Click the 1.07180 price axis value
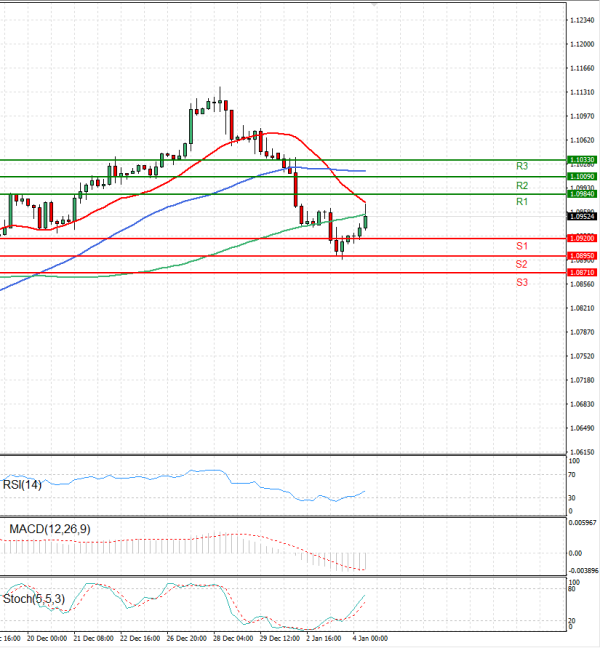The height and width of the screenshot is (648, 600). (582, 380)
